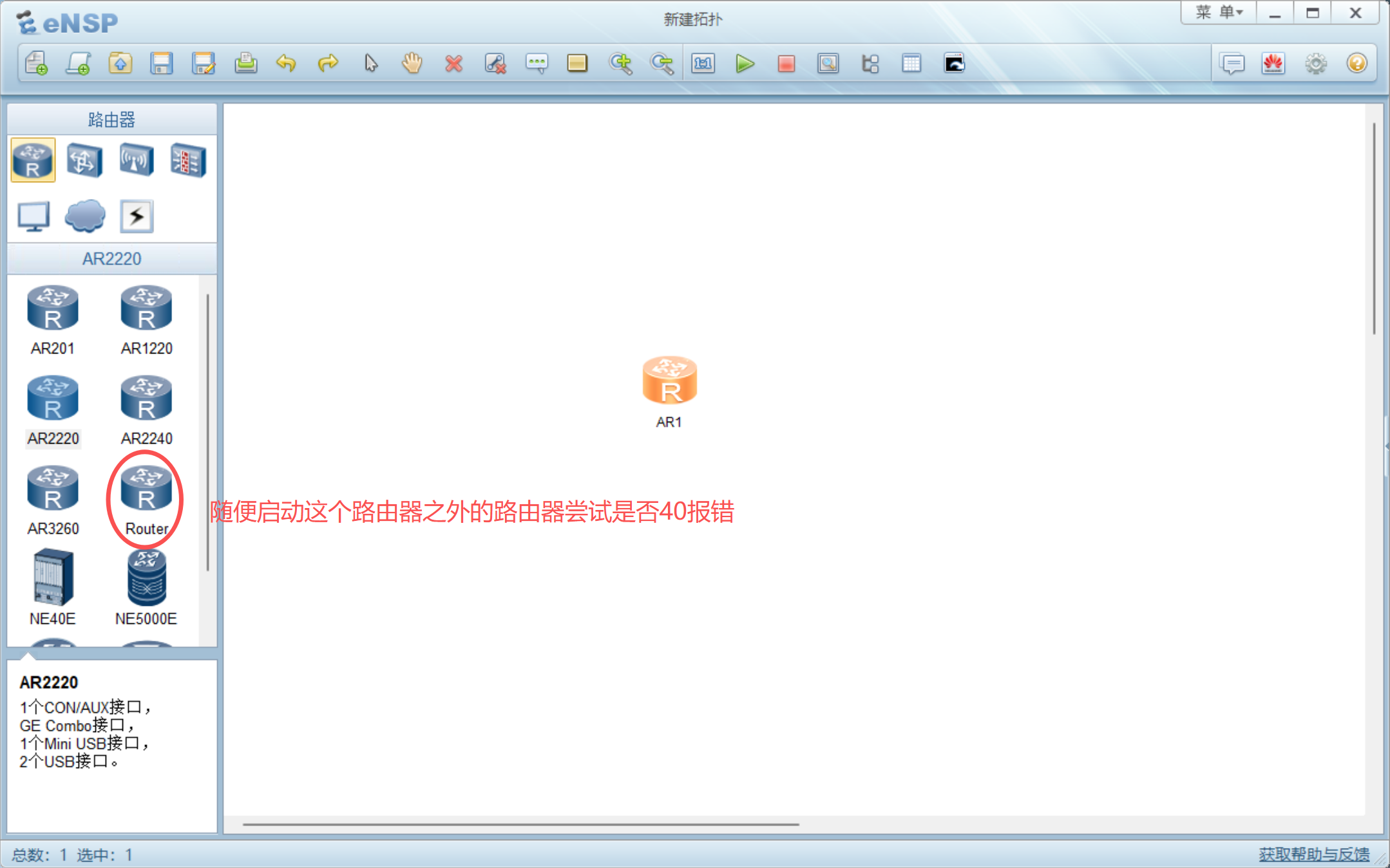The image size is (1390, 868).
Task: Choose the NE5000E router model
Action: click(x=146, y=587)
